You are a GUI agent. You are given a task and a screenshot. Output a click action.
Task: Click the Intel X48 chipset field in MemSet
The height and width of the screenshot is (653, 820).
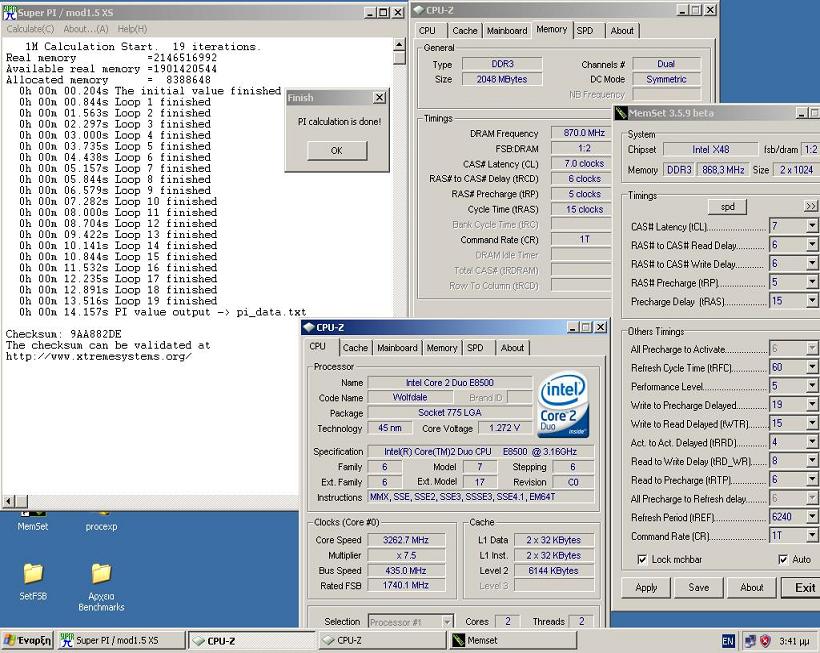point(710,150)
